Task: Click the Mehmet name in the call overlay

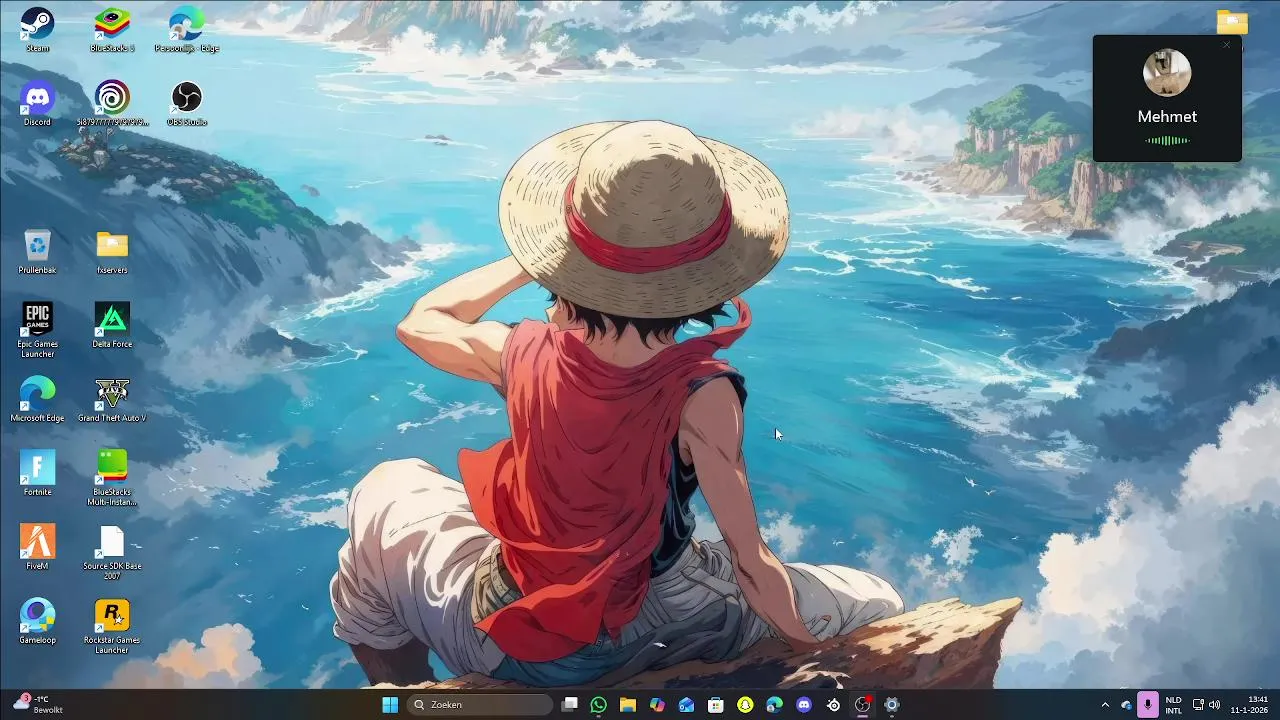Action: (1167, 117)
